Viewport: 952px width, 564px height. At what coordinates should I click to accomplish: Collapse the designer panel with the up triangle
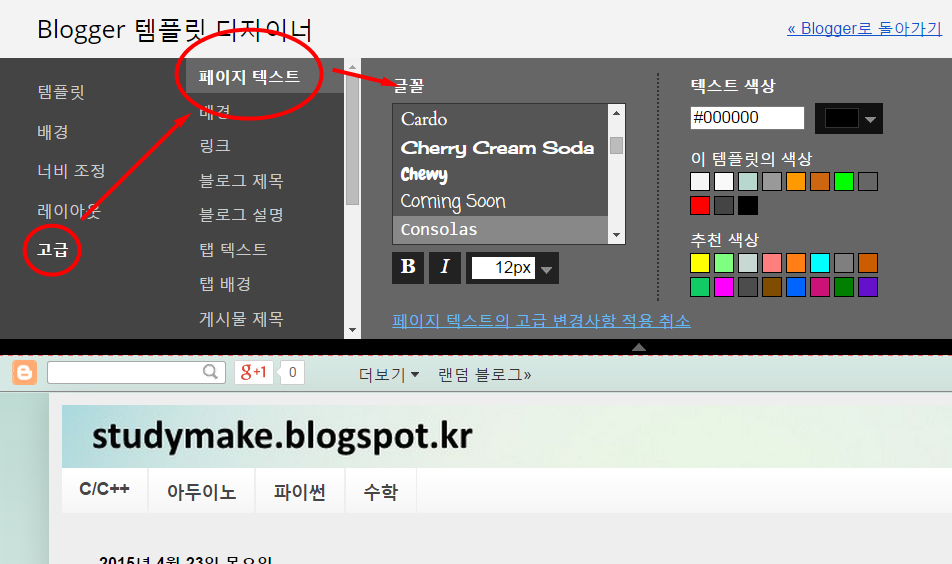(639, 347)
